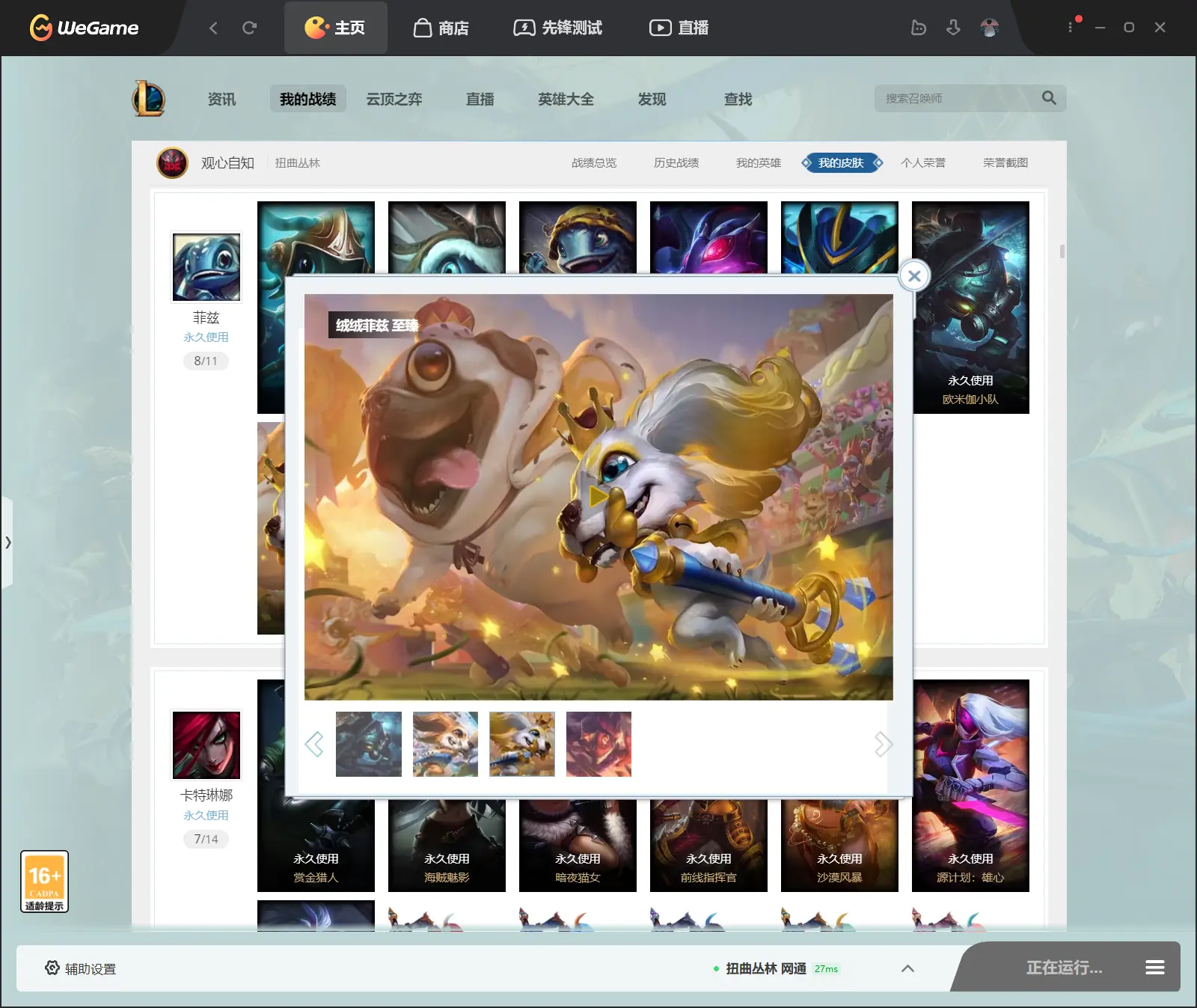Open the 战绩总览 tab
Viewport: 1197px width, 1008px height.
click(594, 162)
